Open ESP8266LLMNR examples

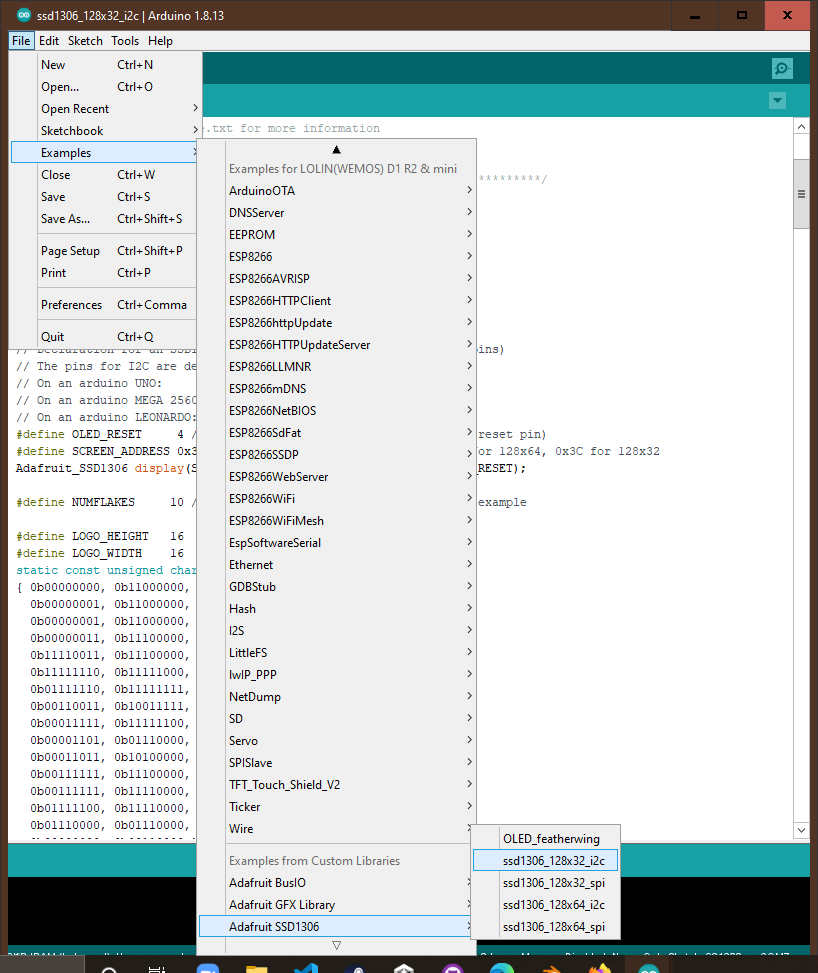(x=337, y=367)
